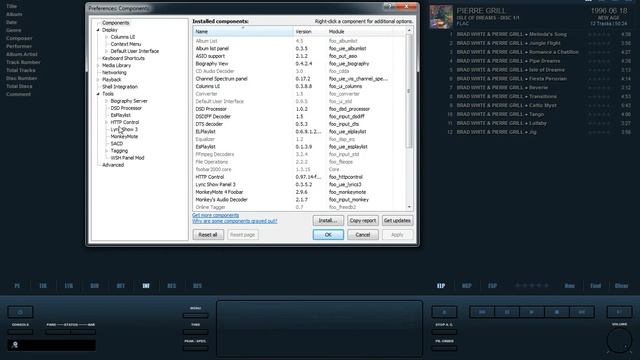Click the help question mark in Preferences title bar
Viewport: 640px width, 360px height.
388,7
